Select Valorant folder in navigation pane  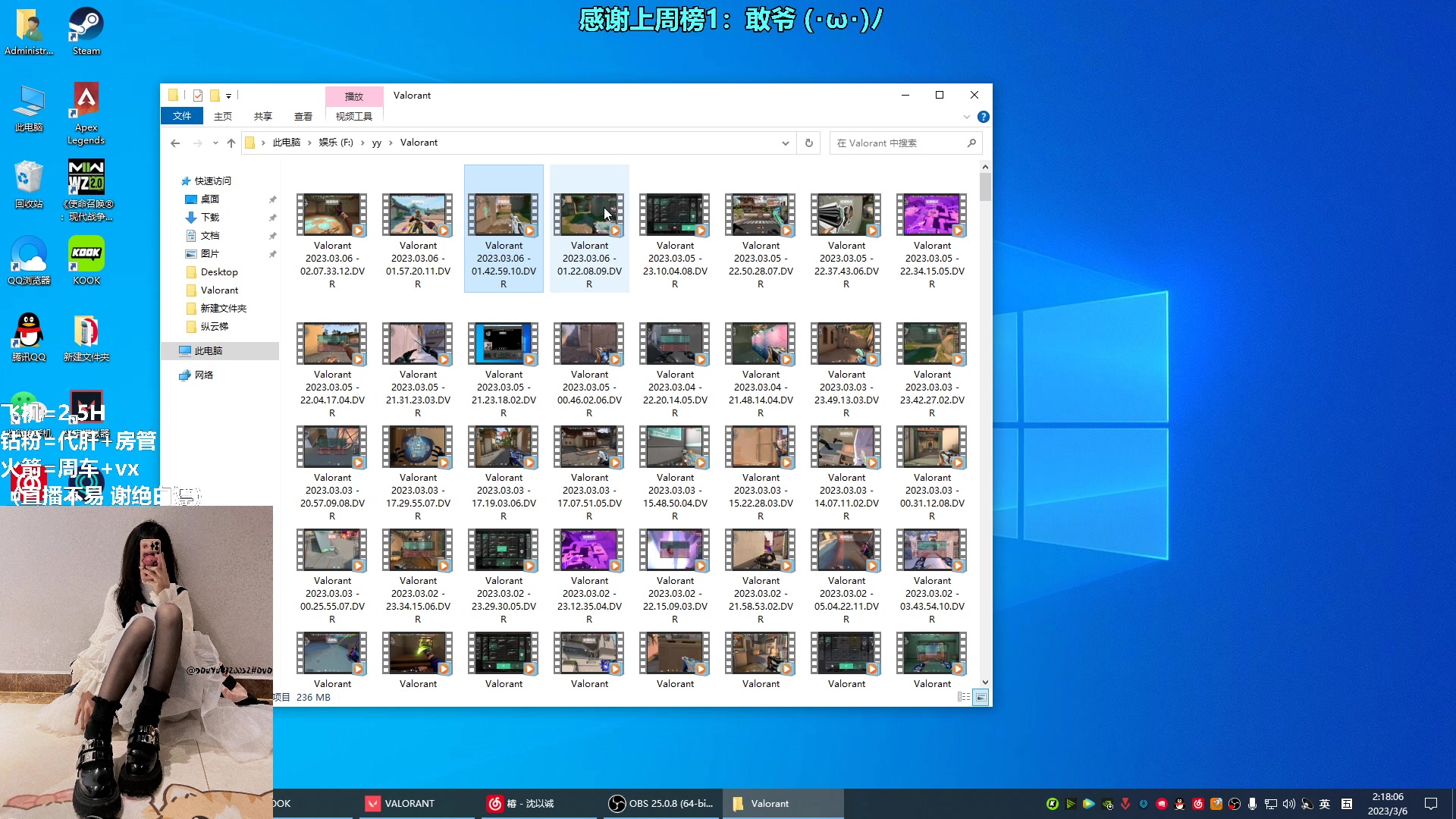coord(219,290)
